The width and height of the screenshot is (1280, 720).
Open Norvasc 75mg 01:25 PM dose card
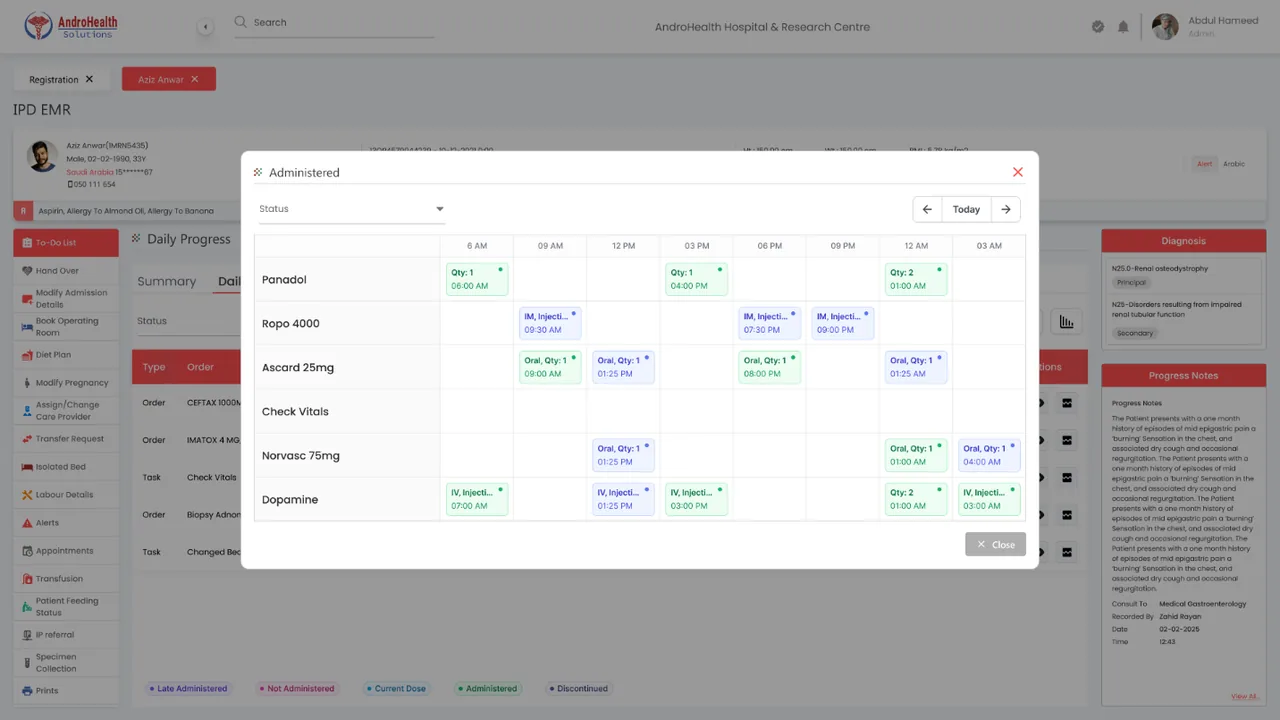click(x=623, y=455)
